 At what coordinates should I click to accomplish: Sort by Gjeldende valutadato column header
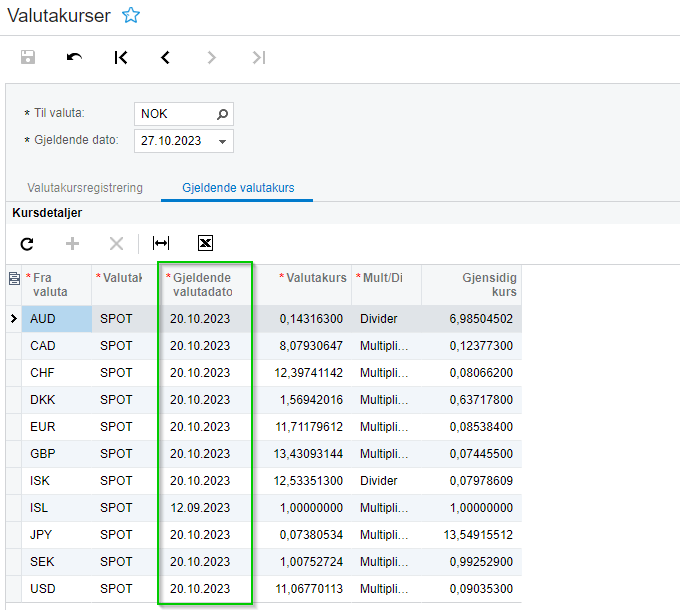205,285
